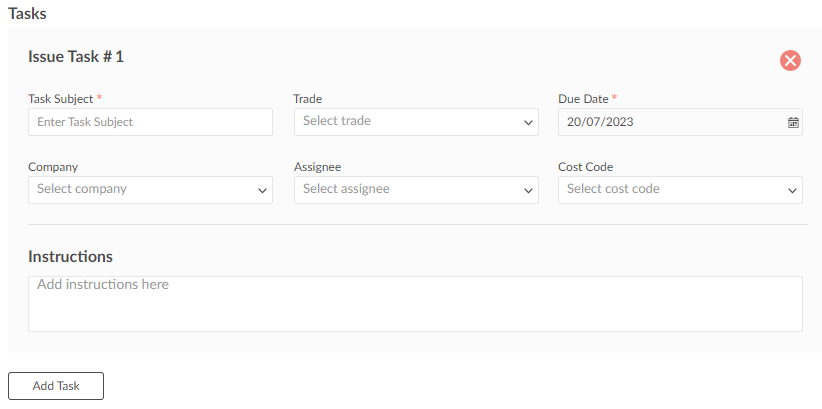Click the Add Task button

tap(56, 386)
